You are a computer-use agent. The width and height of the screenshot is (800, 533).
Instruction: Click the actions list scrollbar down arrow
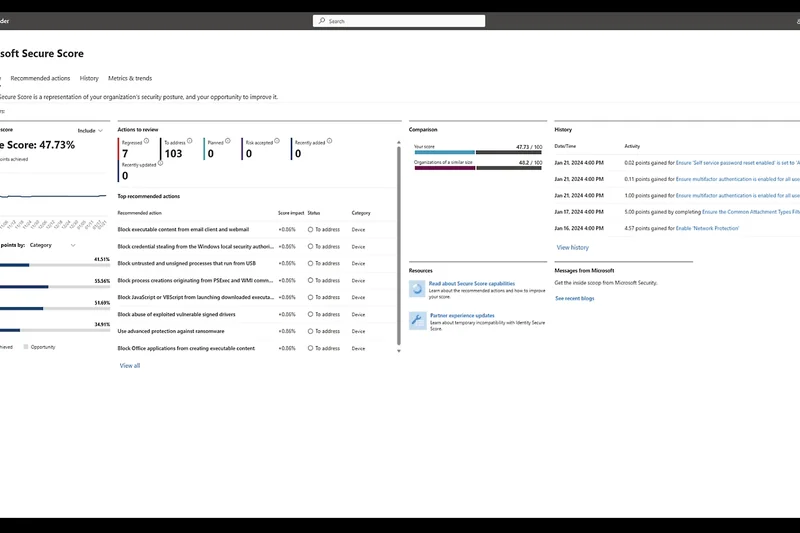point(398,351)
